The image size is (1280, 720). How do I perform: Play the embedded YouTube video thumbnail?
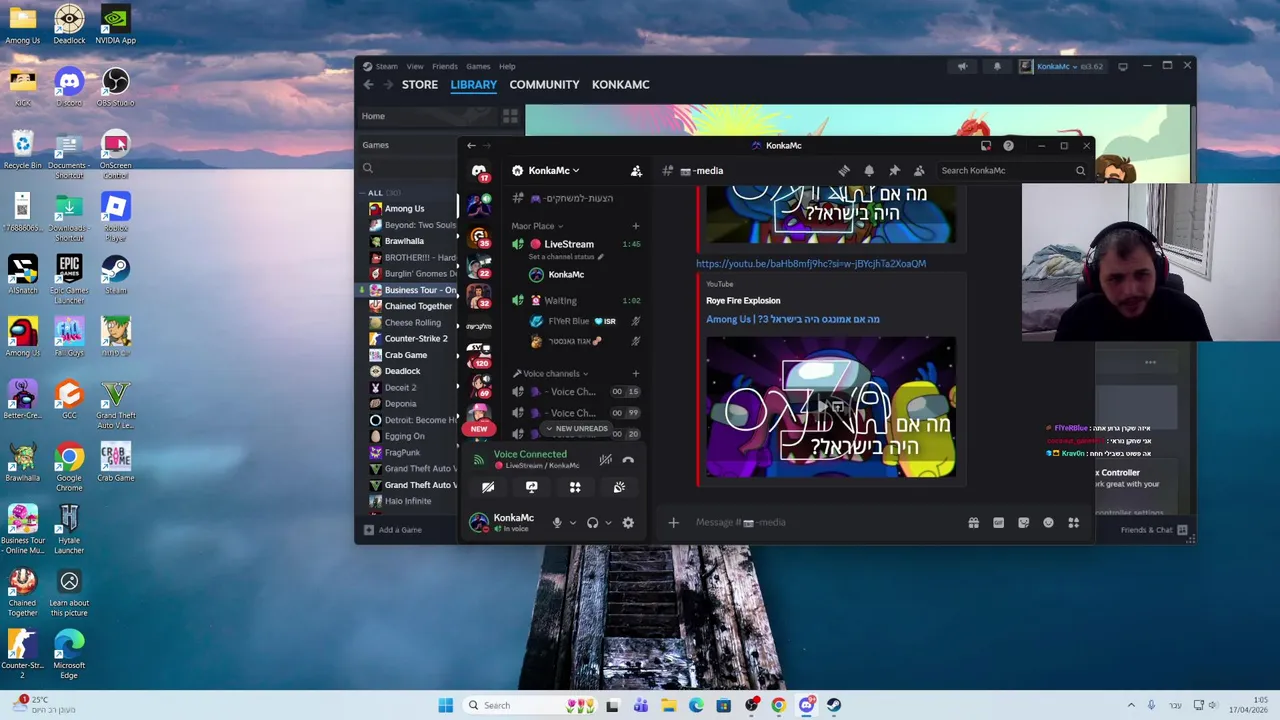pyautogui.click(x=831, y=407)
